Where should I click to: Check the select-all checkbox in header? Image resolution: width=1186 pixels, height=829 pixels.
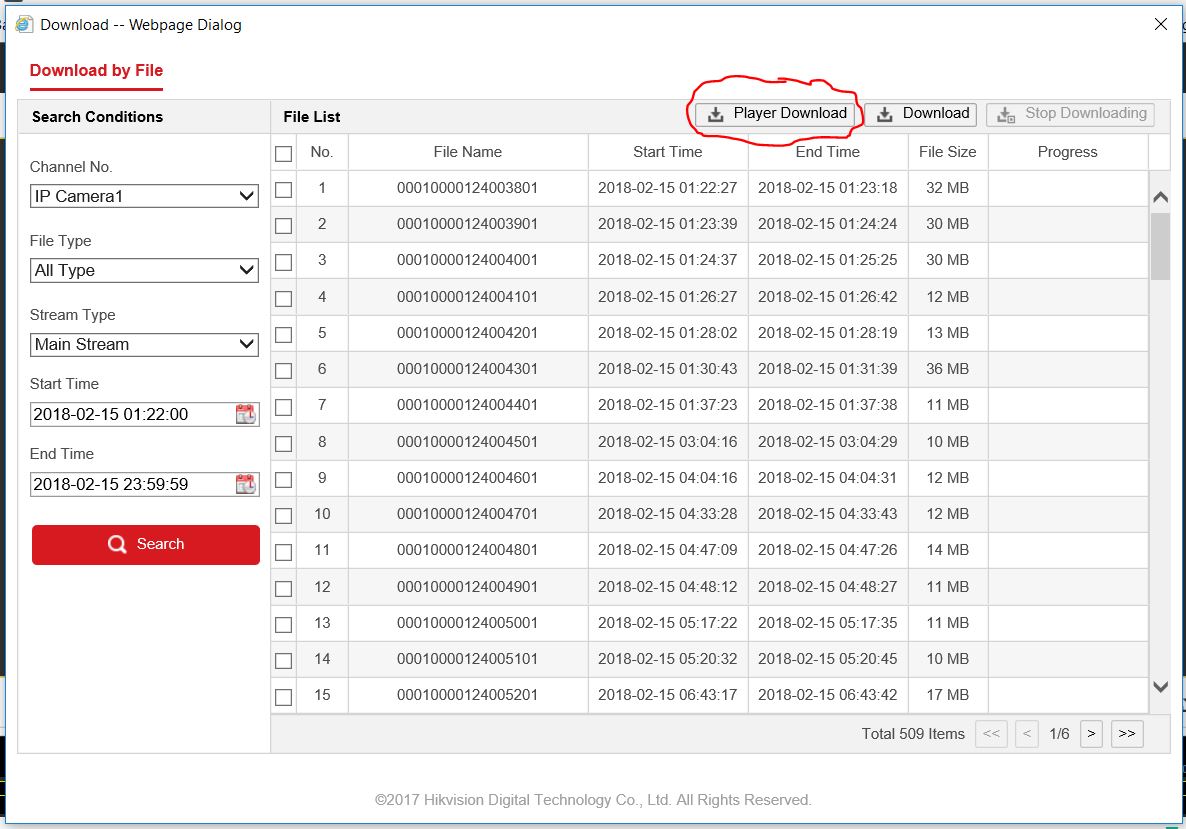[x=284, y=153]
